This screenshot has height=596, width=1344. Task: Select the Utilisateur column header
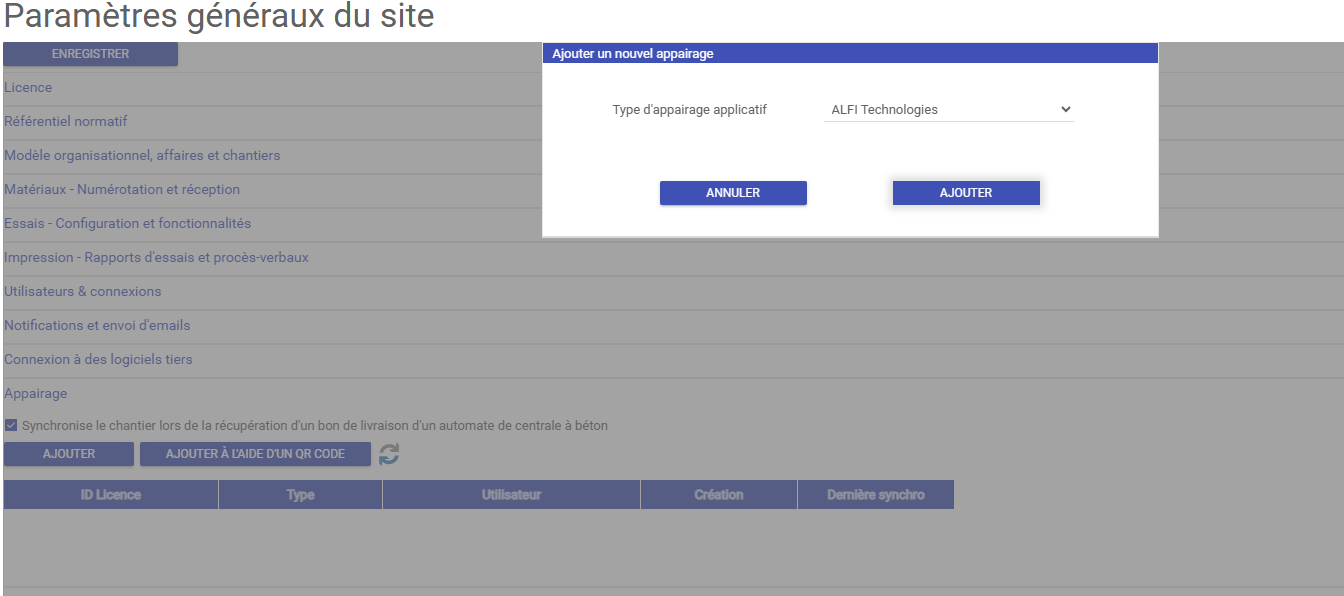point(511,495)
